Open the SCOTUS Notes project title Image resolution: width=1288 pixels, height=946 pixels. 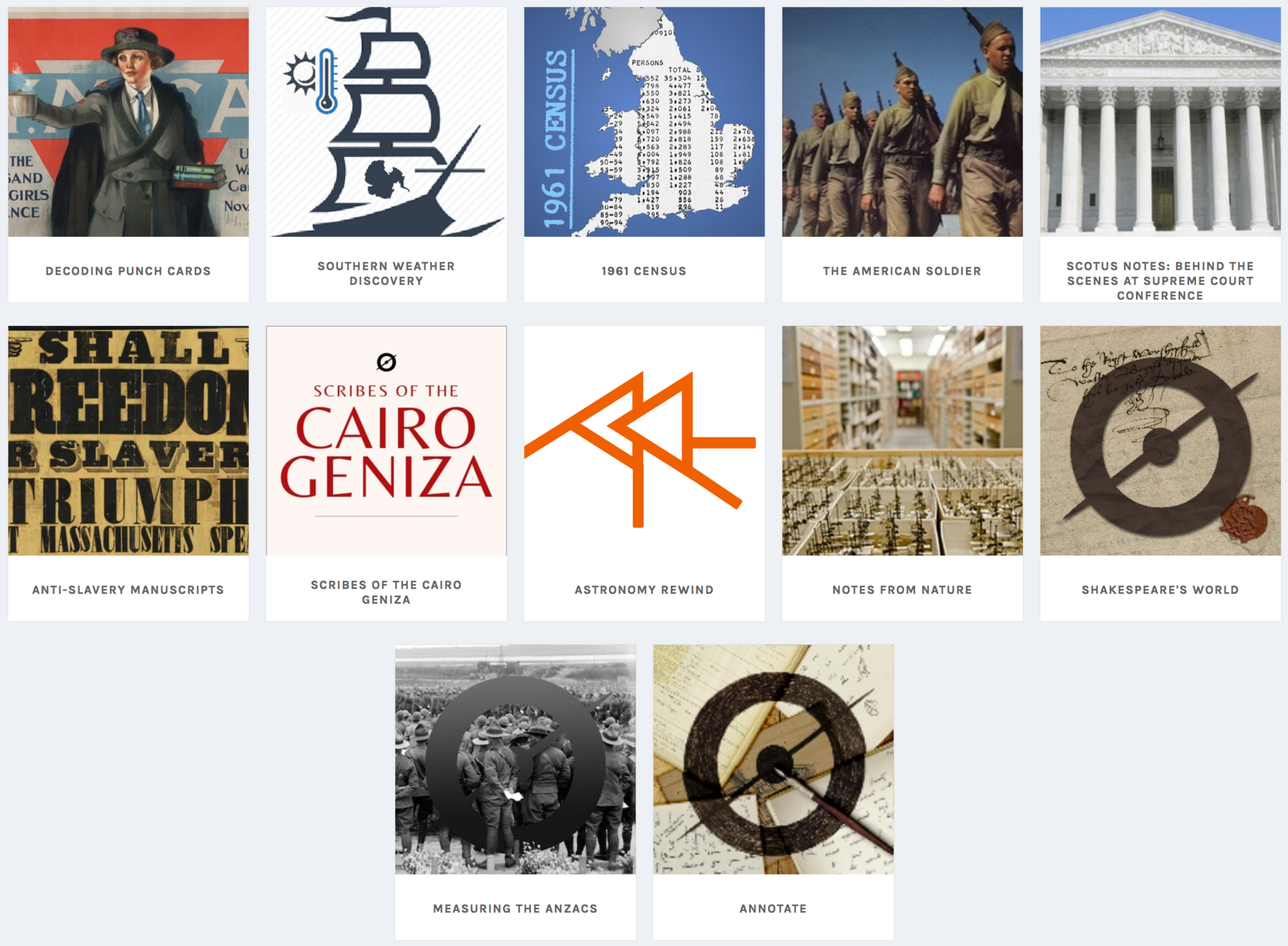1160,280
